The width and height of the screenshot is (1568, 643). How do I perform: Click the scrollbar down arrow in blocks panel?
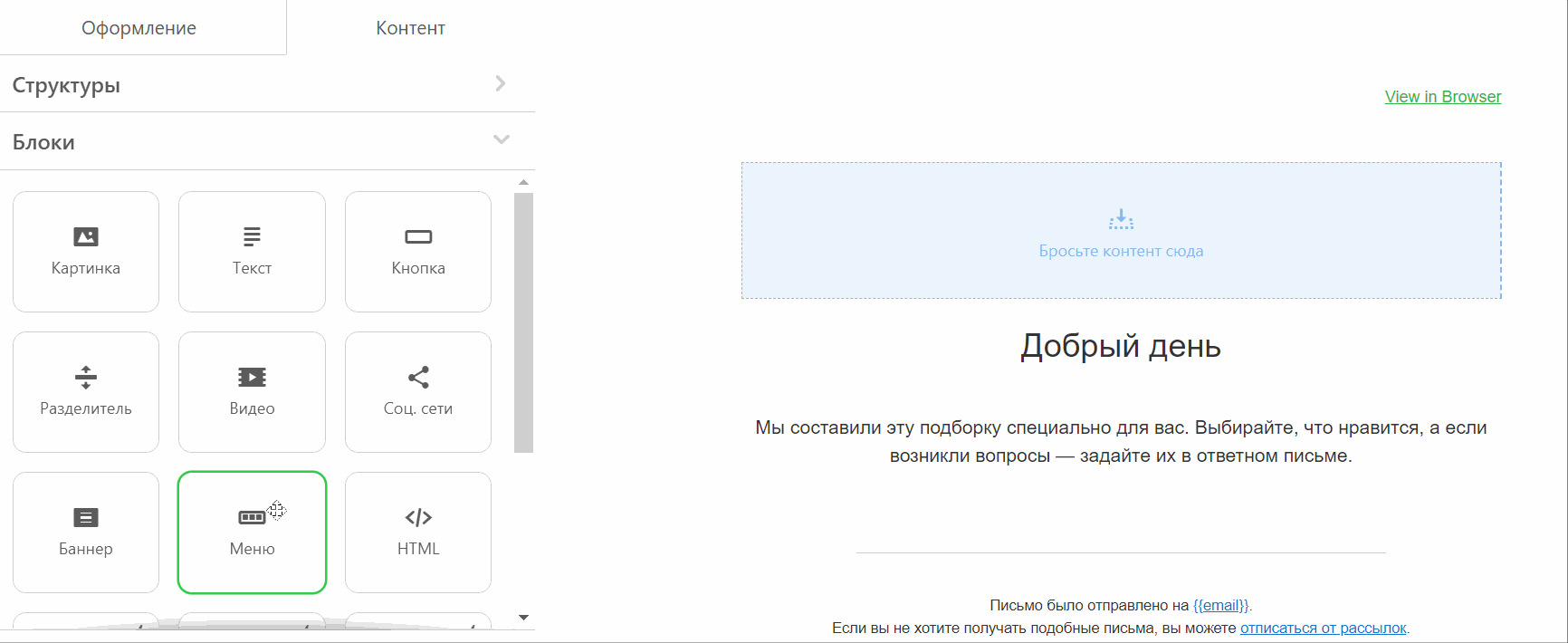523,618
